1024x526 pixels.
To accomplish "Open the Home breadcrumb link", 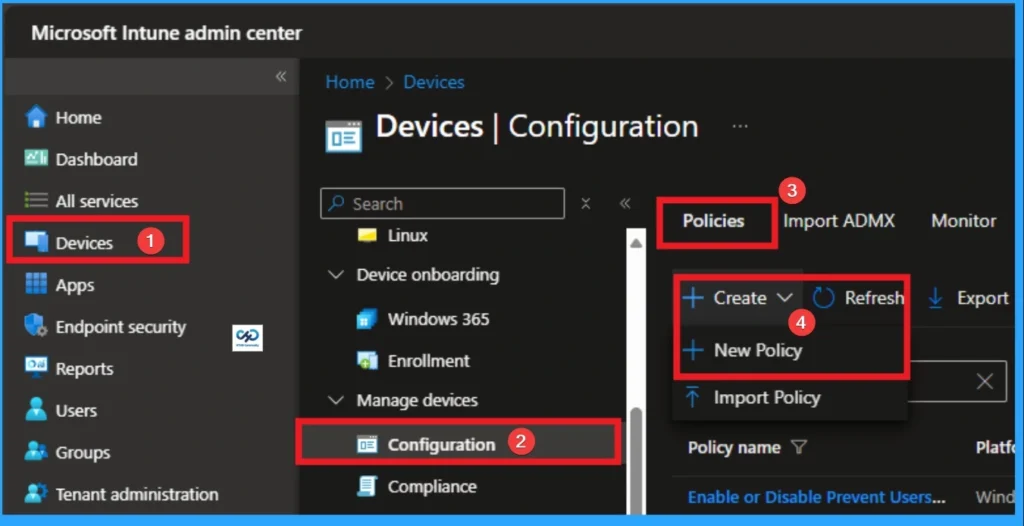I will pyautogui.click(x=350, y=82).
